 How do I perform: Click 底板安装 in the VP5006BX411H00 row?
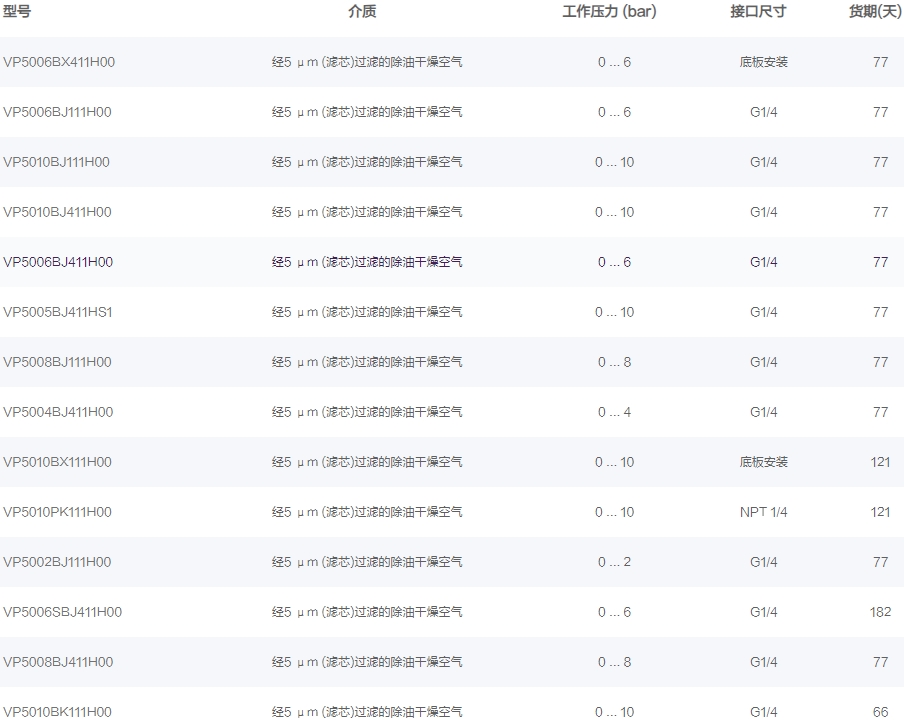coord(763,62)
